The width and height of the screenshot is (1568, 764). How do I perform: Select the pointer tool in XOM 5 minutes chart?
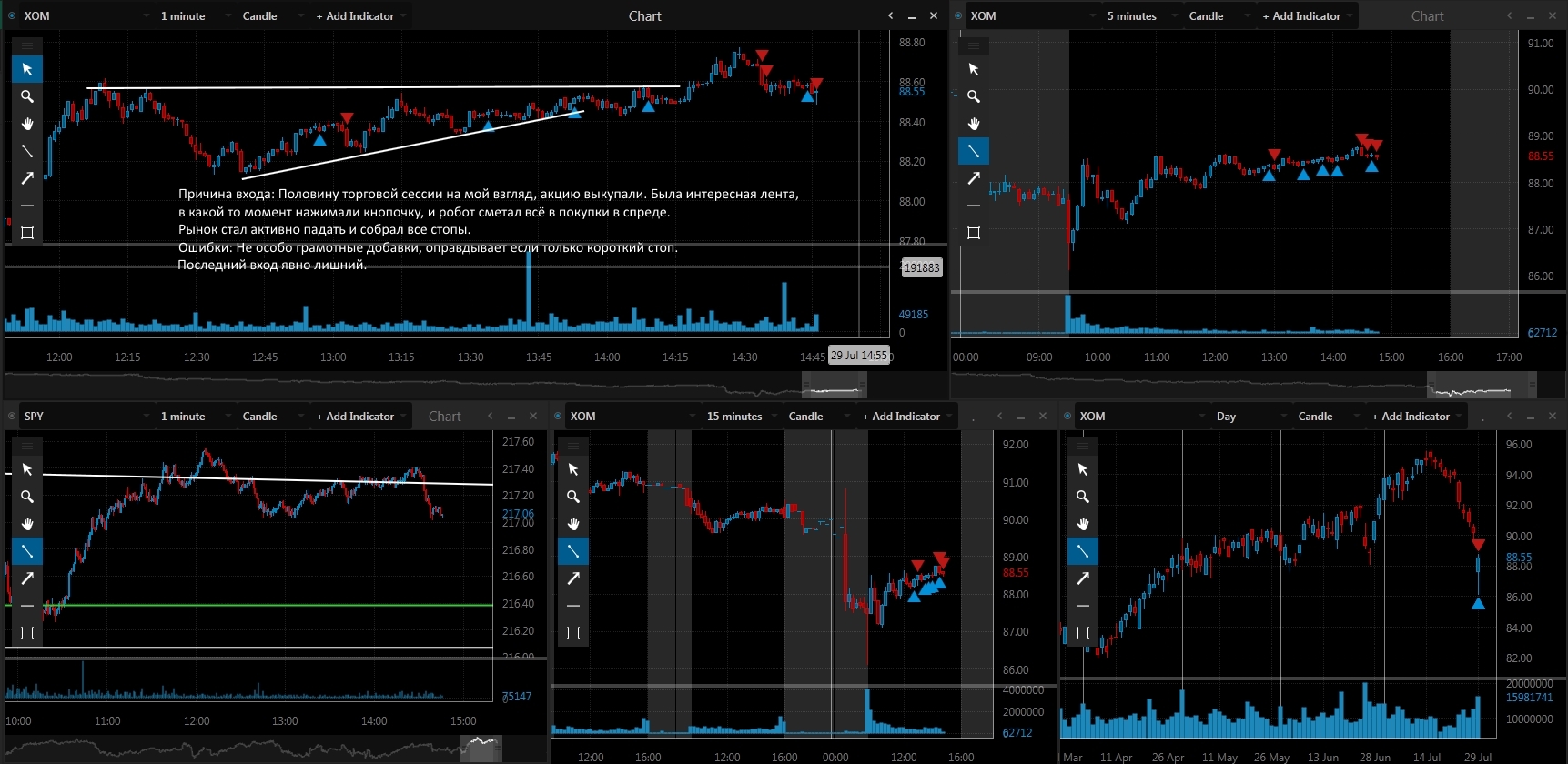(974, 69)
